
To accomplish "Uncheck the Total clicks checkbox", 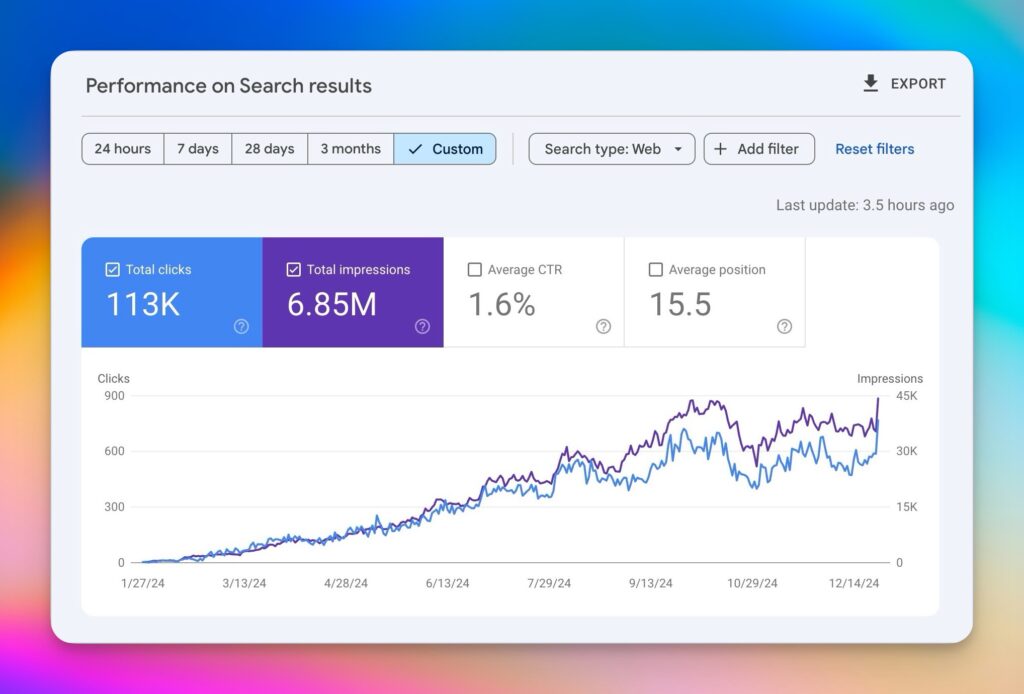I will (112, 269).
